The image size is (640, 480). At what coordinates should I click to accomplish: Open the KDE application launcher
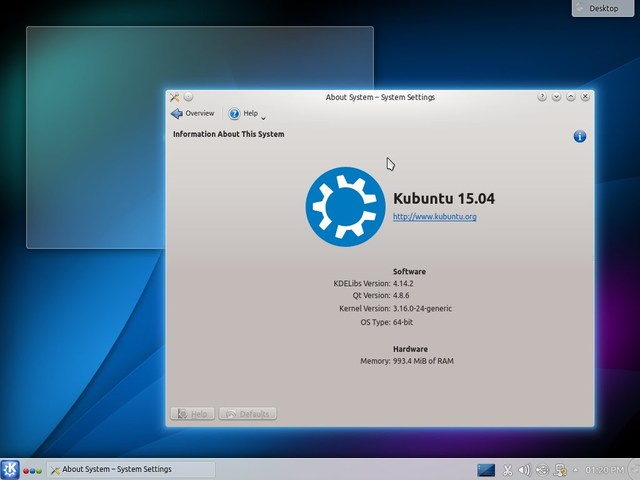click(x=10, y=469)
